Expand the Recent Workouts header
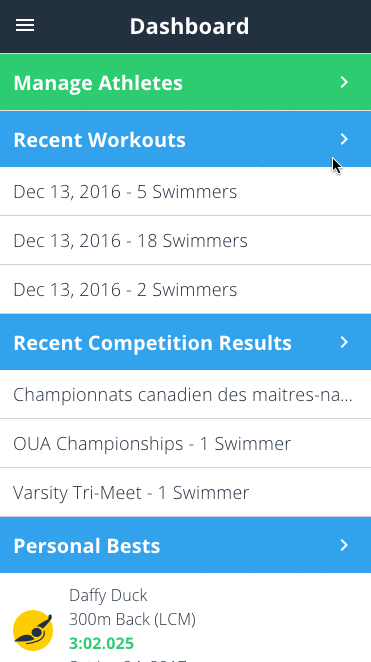 point(185,139)
